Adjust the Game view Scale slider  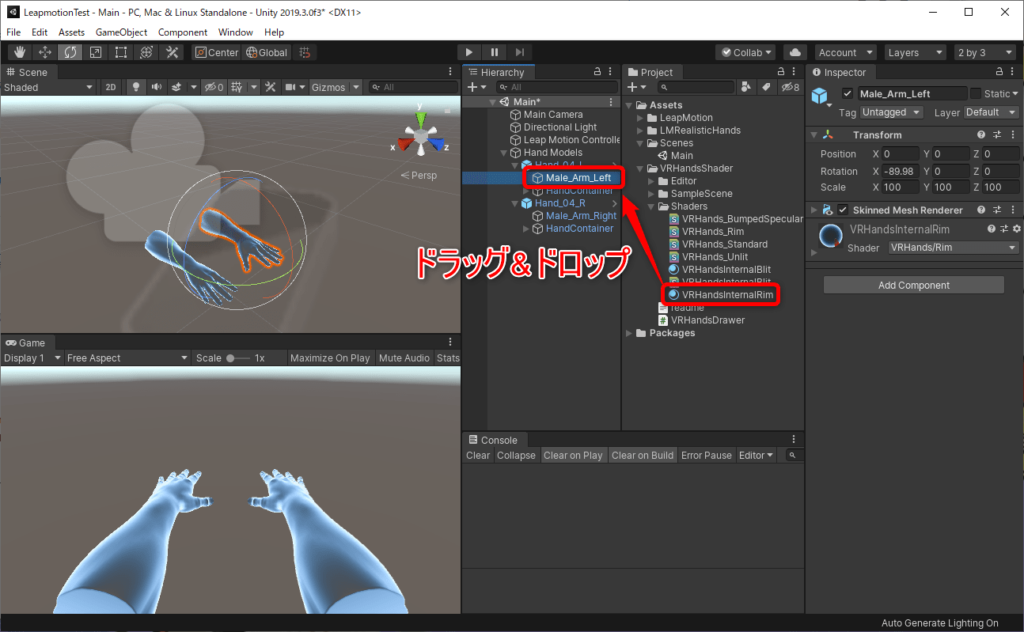coord(238,358)
